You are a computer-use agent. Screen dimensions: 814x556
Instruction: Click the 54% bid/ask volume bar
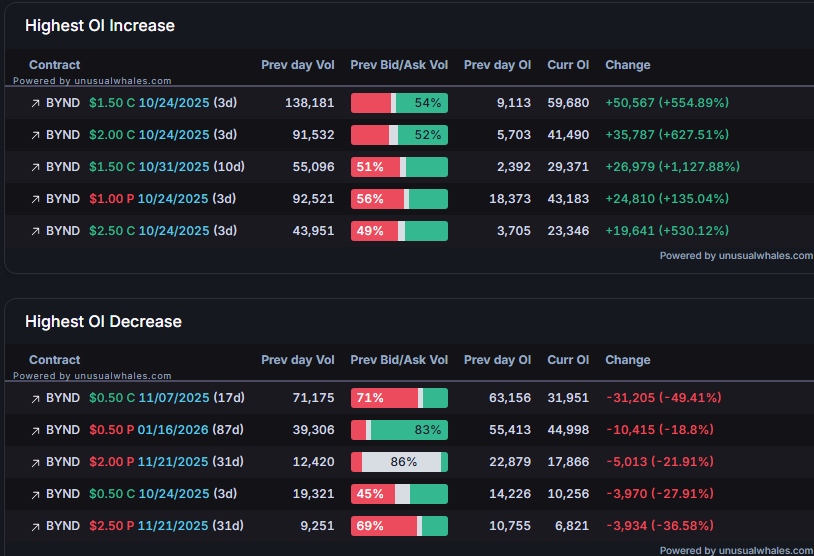click(399, 103)
